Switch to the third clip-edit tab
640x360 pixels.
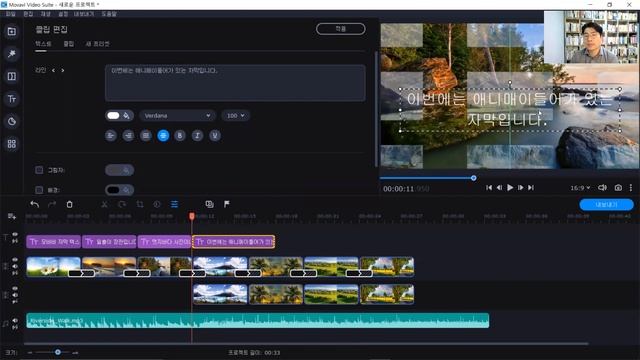pyautogui.click(x=97, y=44)
